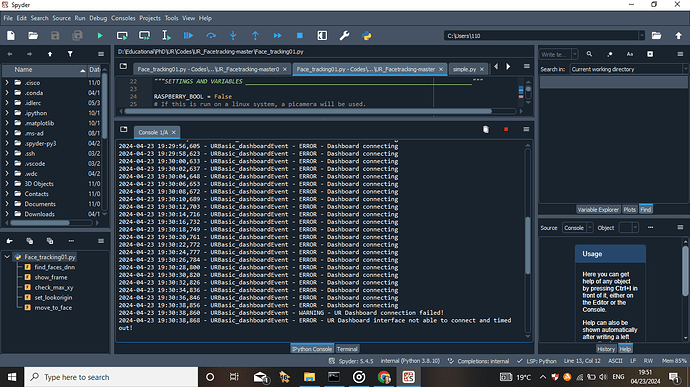Click the file explorer horizontal scrollbar
This screenshot has height=387, width=690.
tap(40, 223)
